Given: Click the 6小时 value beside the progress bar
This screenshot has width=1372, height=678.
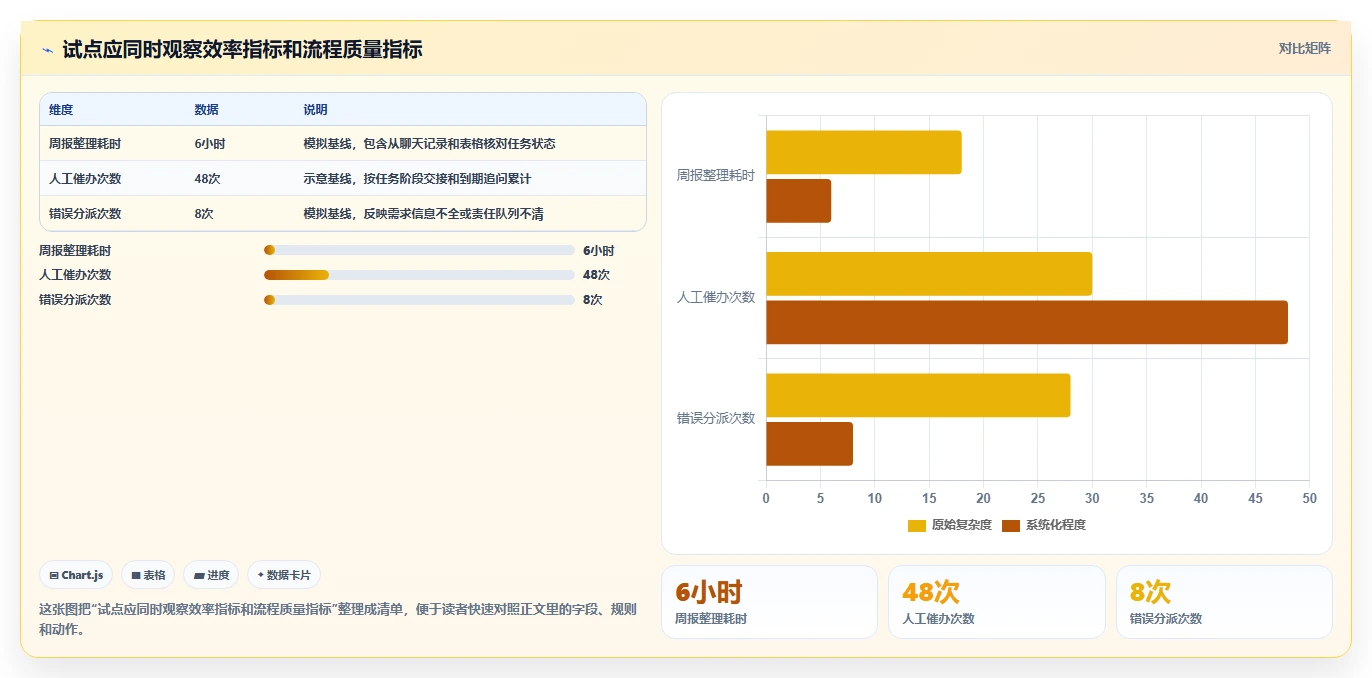Looking at the screenshot, I should click(x=599, y=251).
